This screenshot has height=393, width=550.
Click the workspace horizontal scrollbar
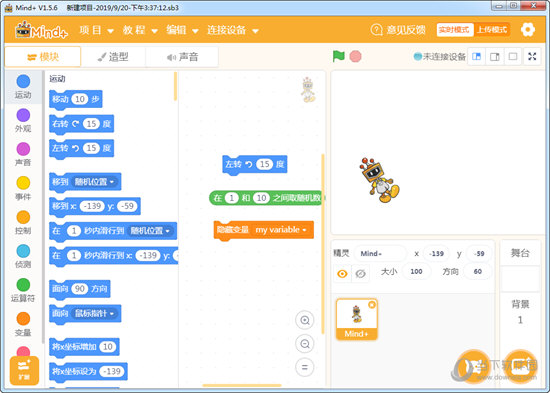(x=242, y=386)
